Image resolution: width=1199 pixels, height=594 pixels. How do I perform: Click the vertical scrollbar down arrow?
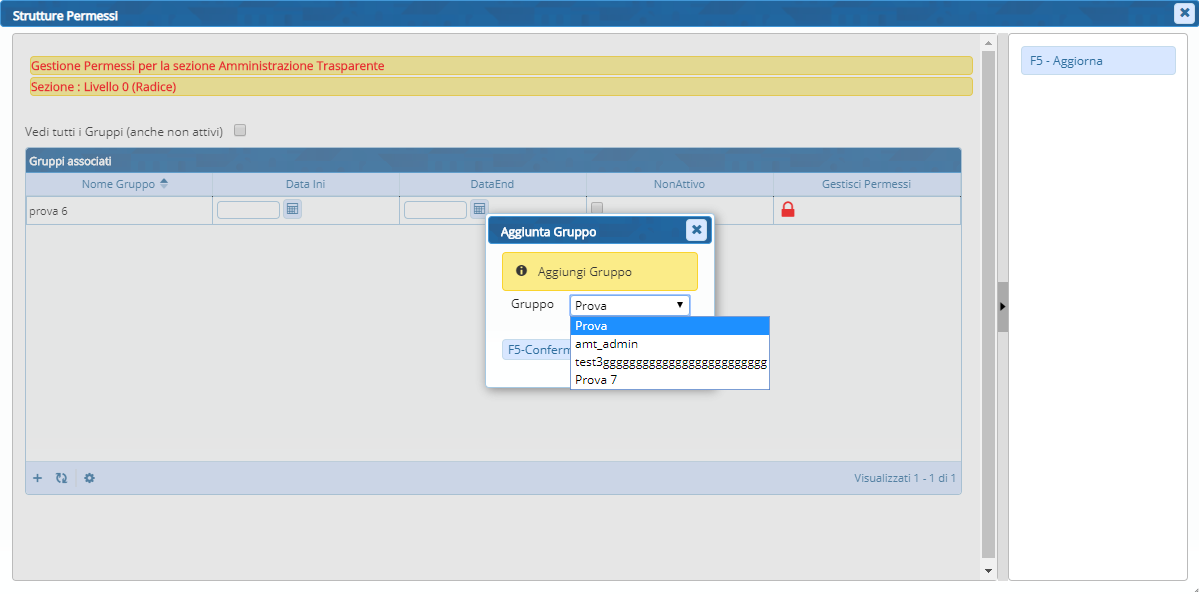click(x=988, y=571)
